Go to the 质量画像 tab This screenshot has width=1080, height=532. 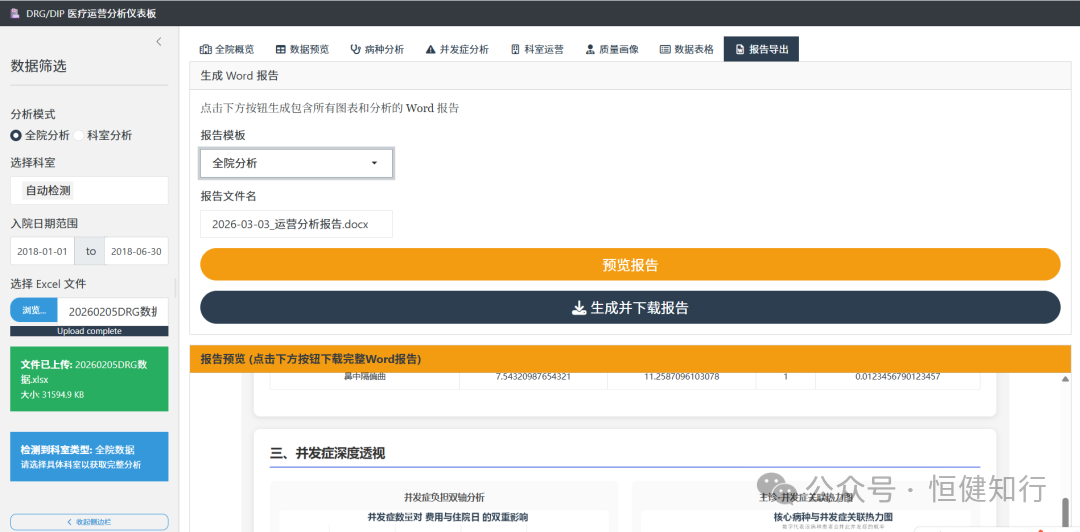(612, 49)
